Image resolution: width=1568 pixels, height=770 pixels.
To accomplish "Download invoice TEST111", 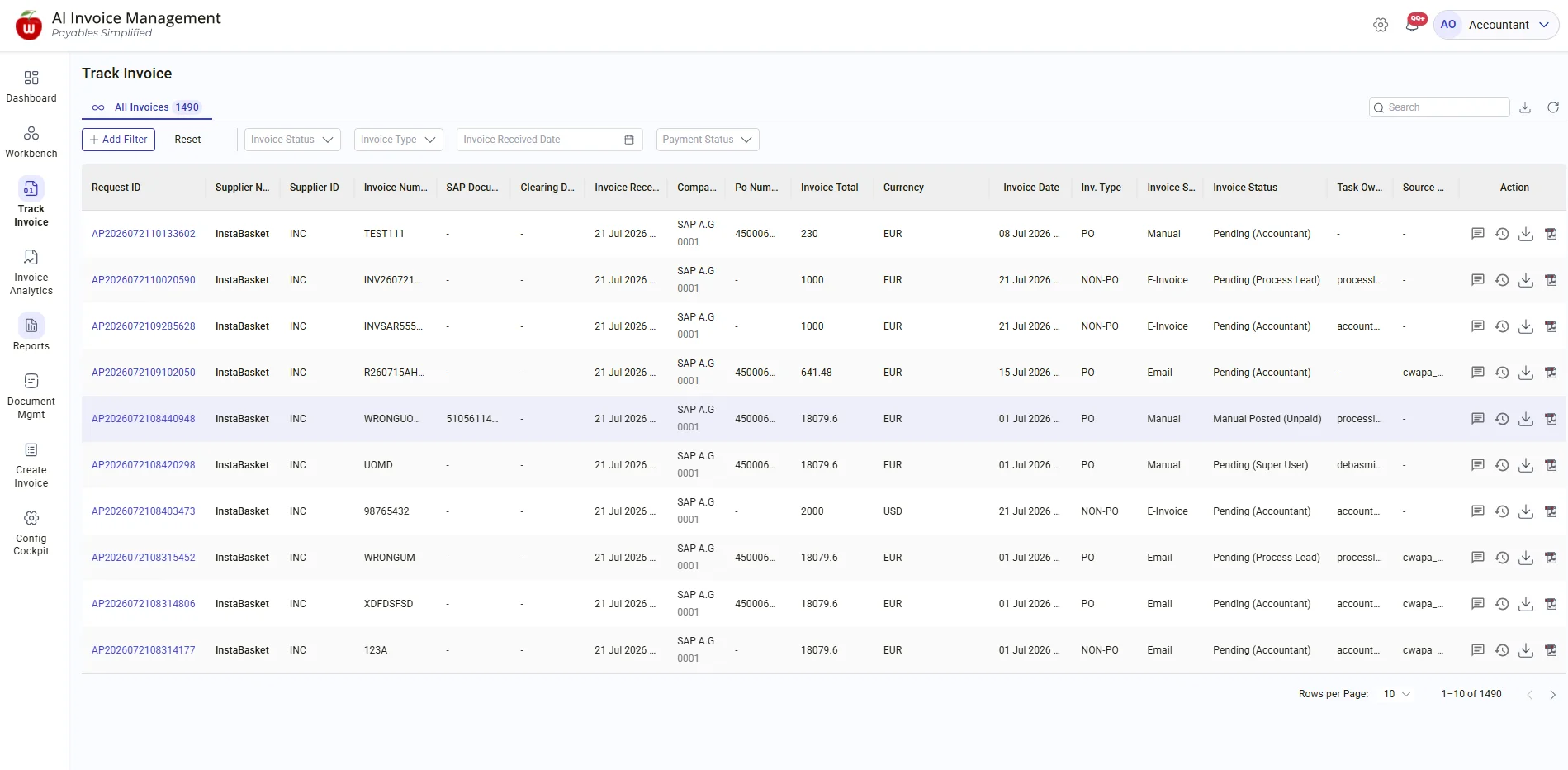I will tap(1526, 234).
